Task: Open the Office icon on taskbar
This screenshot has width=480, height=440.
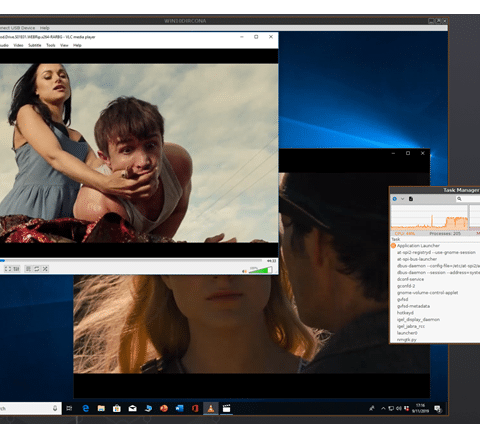Action: (x=195, y=408)
